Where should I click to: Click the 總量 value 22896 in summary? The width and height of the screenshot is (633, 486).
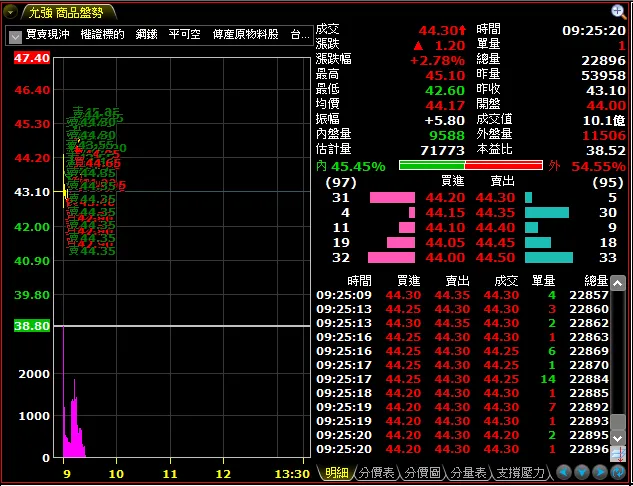click(x=604, y=61)
